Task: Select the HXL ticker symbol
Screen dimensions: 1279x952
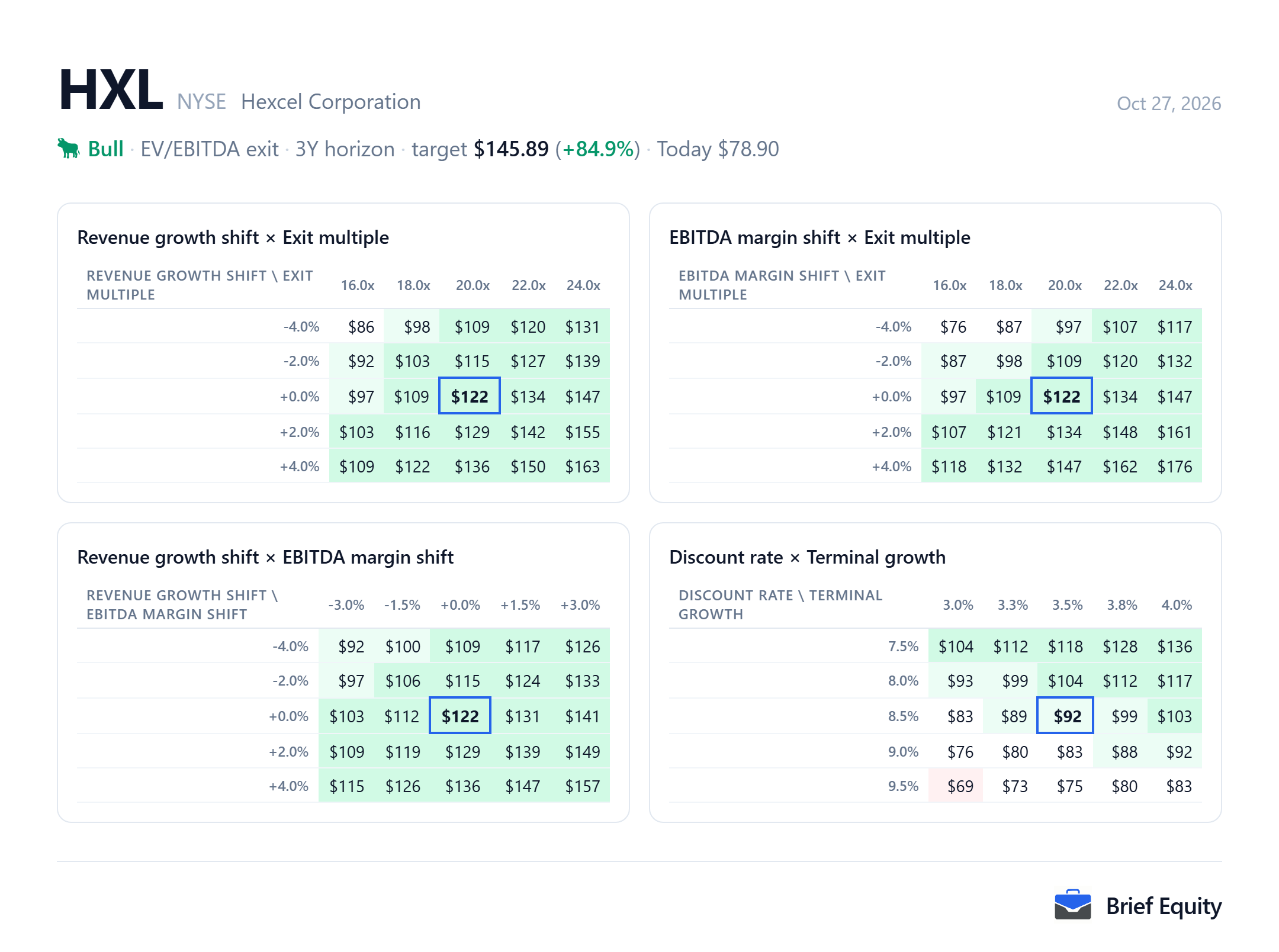Action: coord(111,90)
